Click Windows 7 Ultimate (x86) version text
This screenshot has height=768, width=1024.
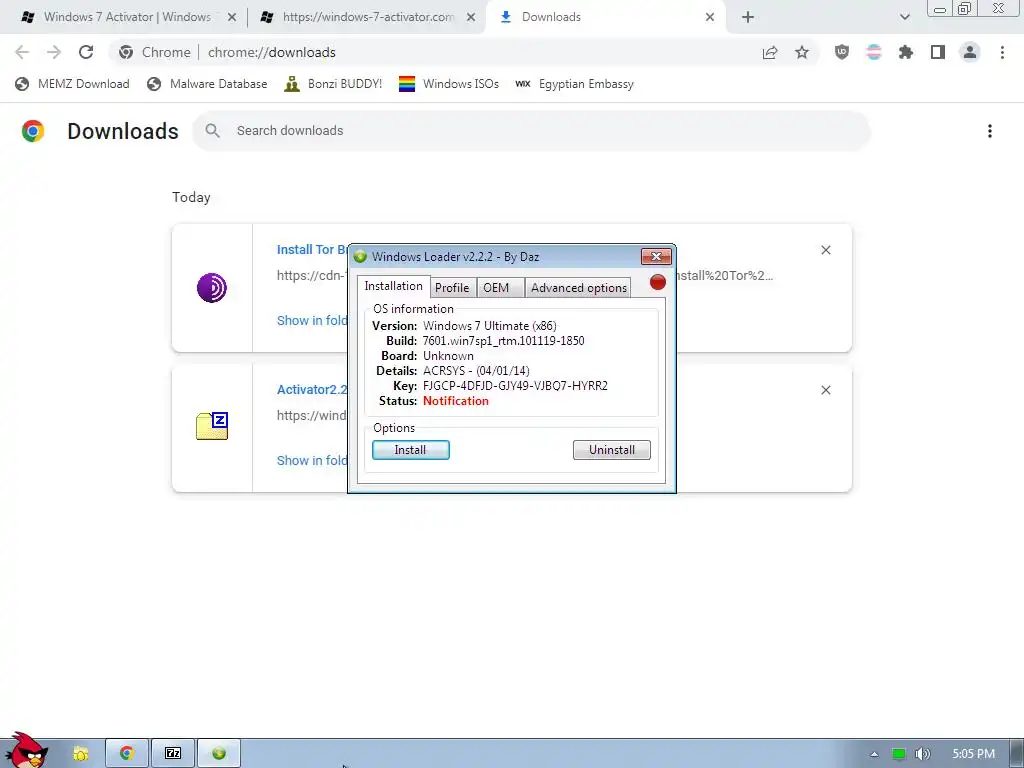tap(490, 326)
